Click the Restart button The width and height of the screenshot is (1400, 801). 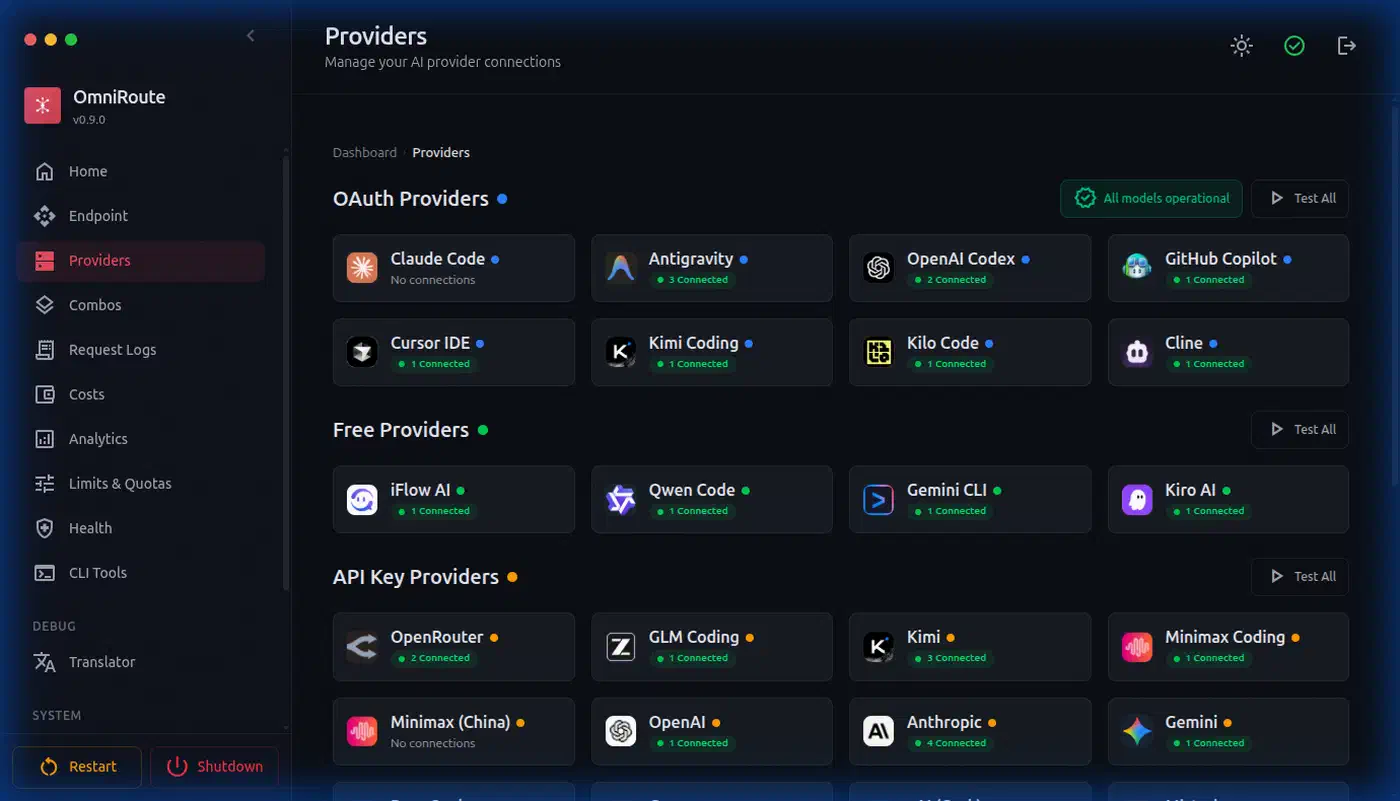77,767
